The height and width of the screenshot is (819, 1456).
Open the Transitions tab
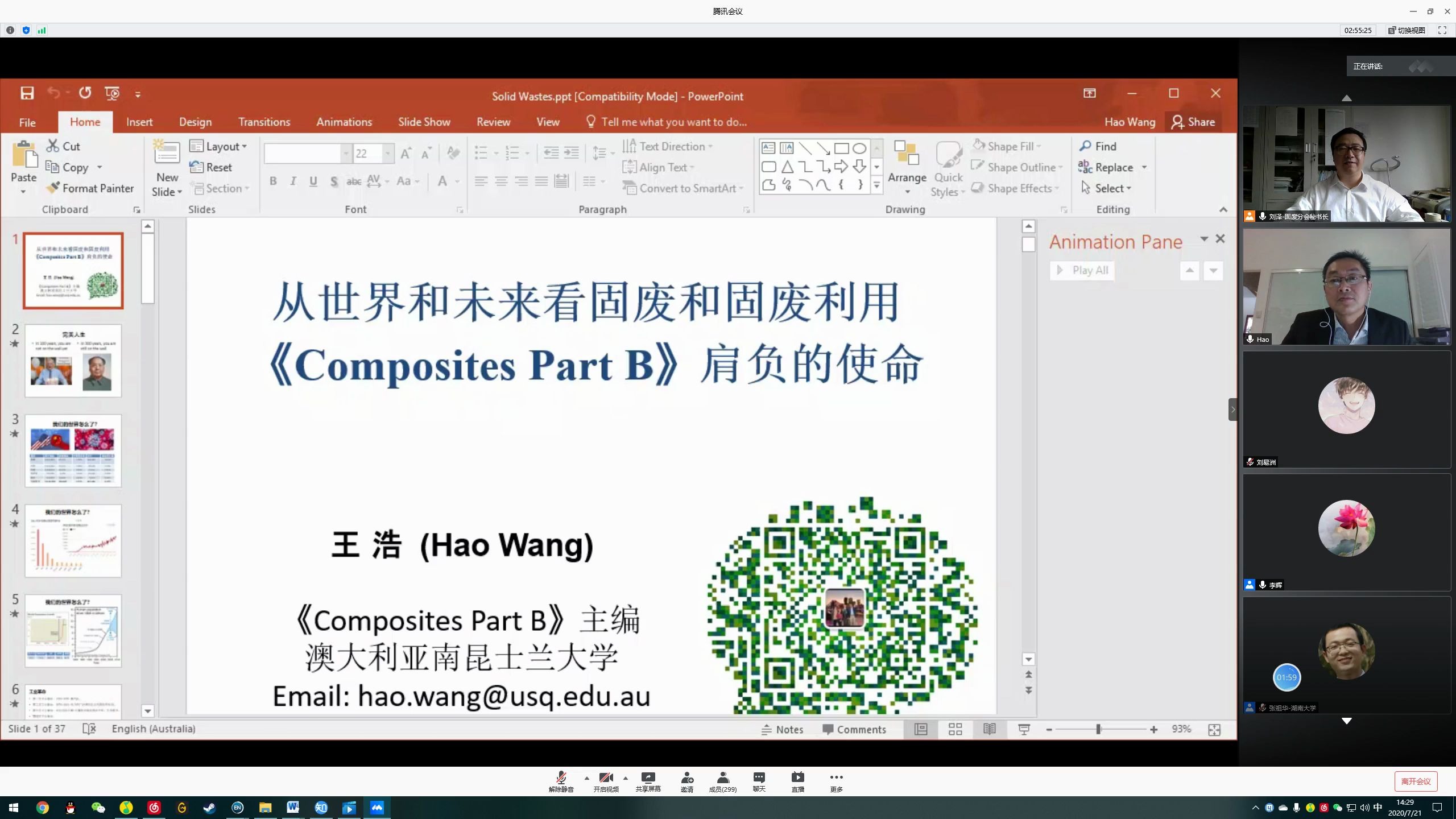[264, 122]
